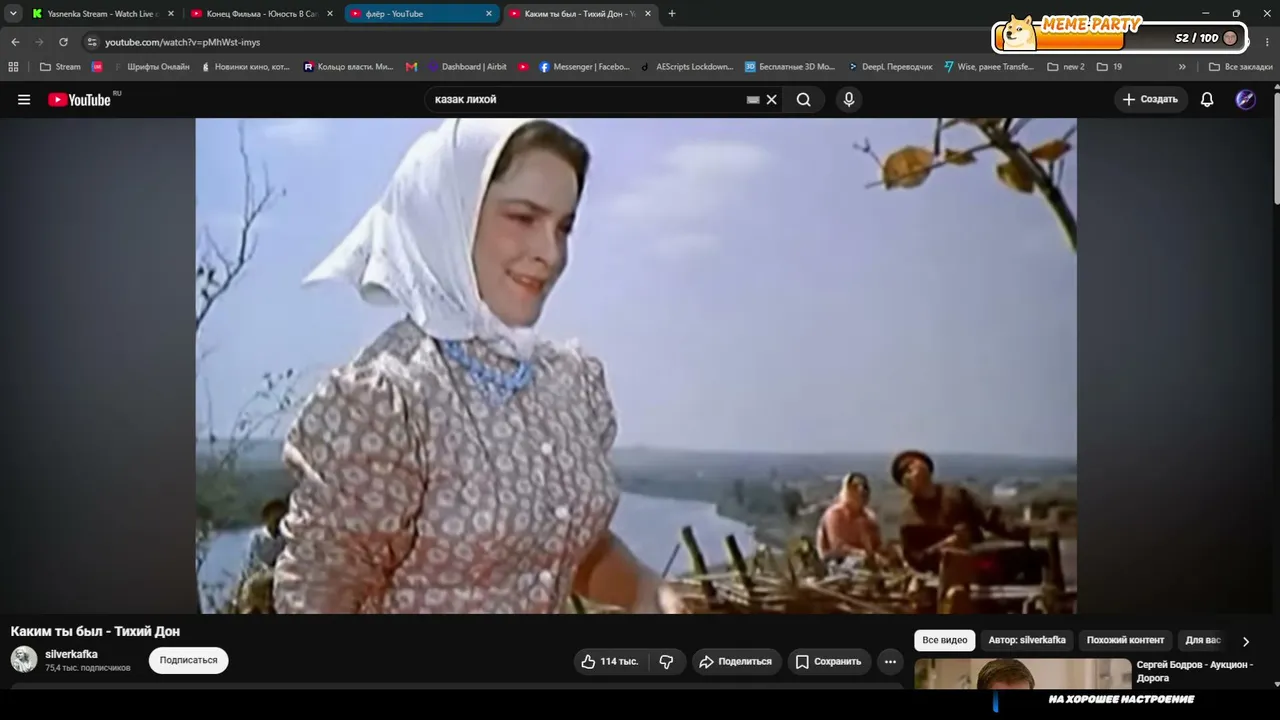Open the 'Новинки кино' bookmark
Viewport: 1280px width, 720px height.
[x=245, y=67]
